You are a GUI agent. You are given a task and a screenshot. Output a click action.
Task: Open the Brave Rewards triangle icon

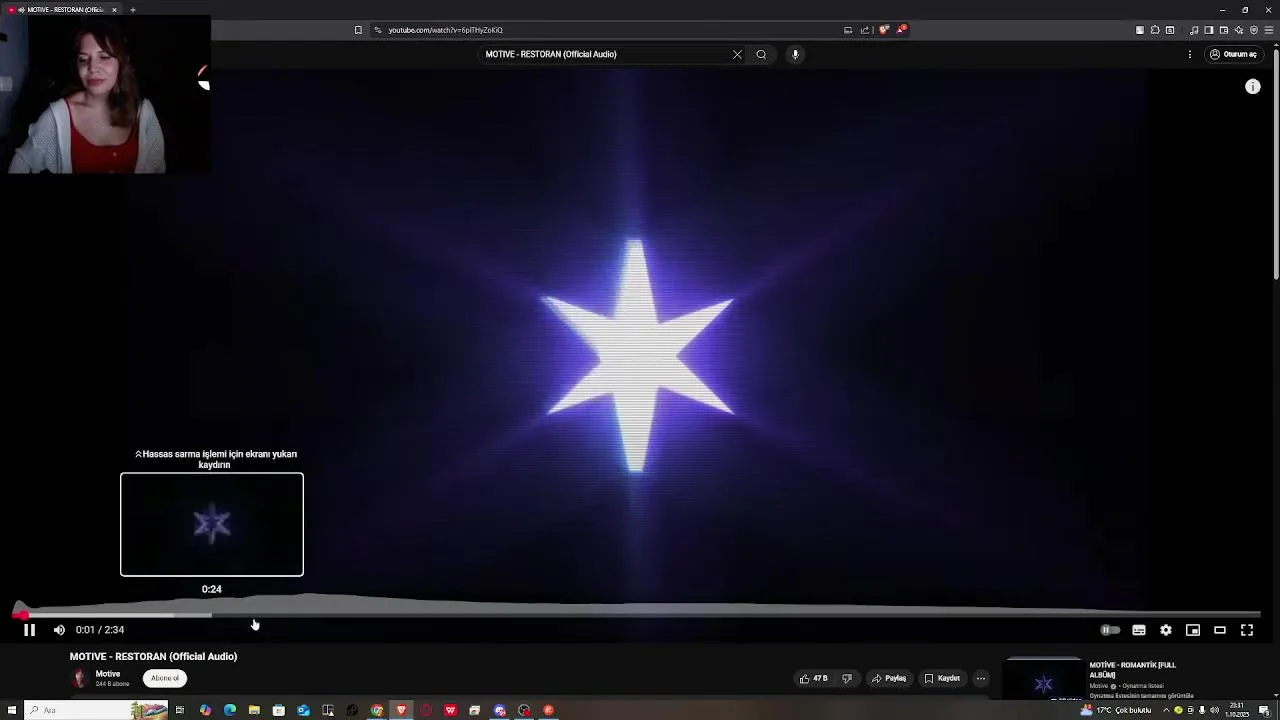pos(902,30)
